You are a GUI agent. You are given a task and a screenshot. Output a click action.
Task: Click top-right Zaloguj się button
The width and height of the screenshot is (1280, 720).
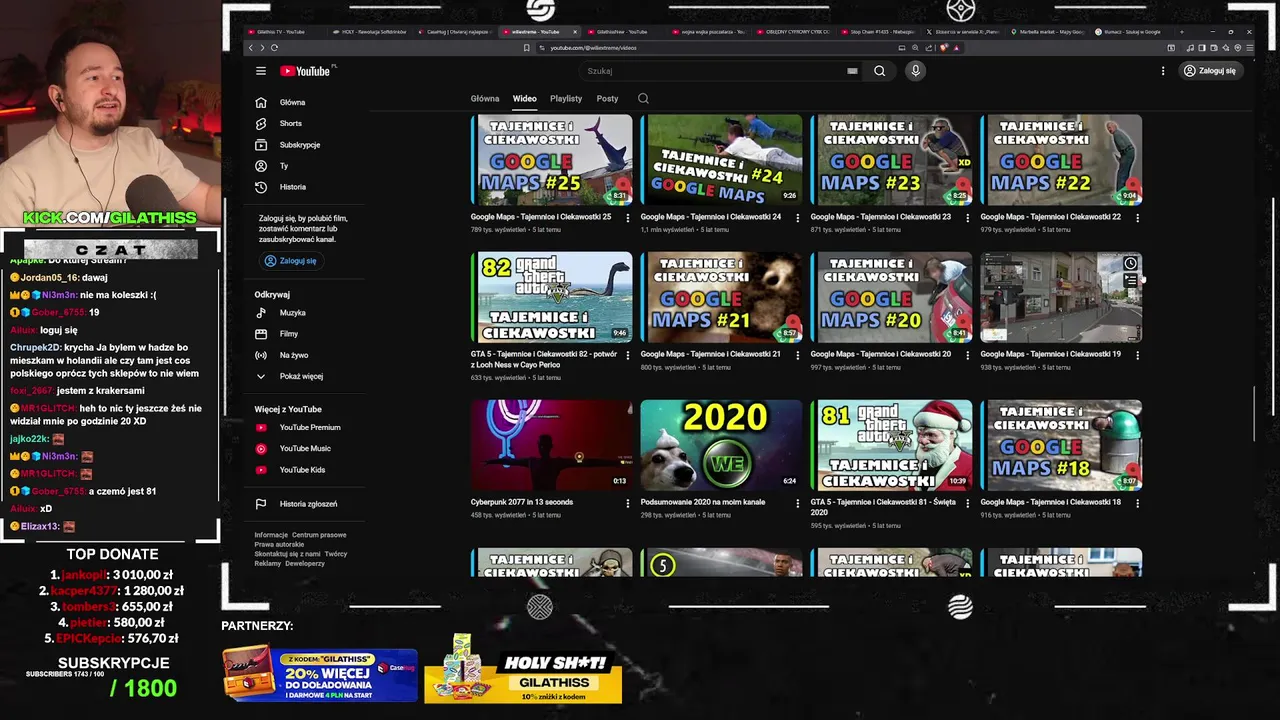(1210, 71)
